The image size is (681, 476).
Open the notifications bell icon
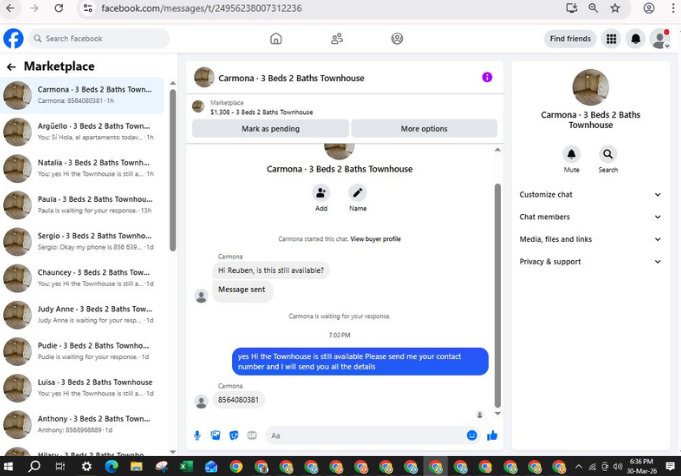635,39
